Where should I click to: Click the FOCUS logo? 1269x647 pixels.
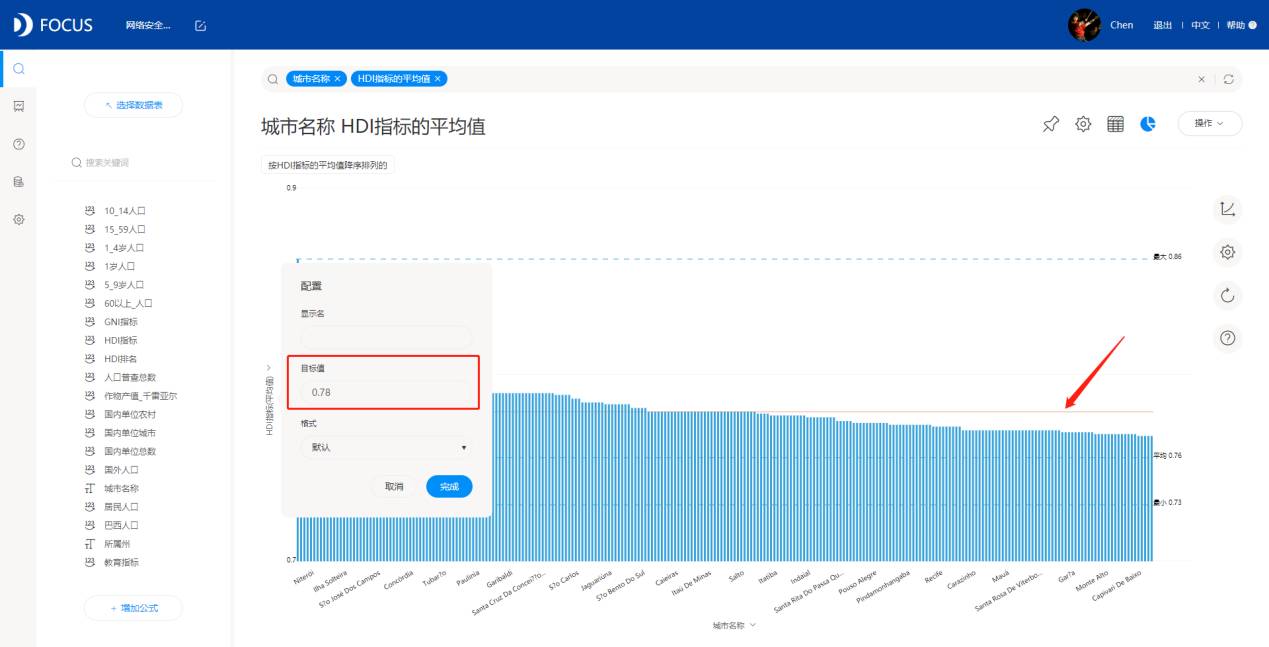53,25
